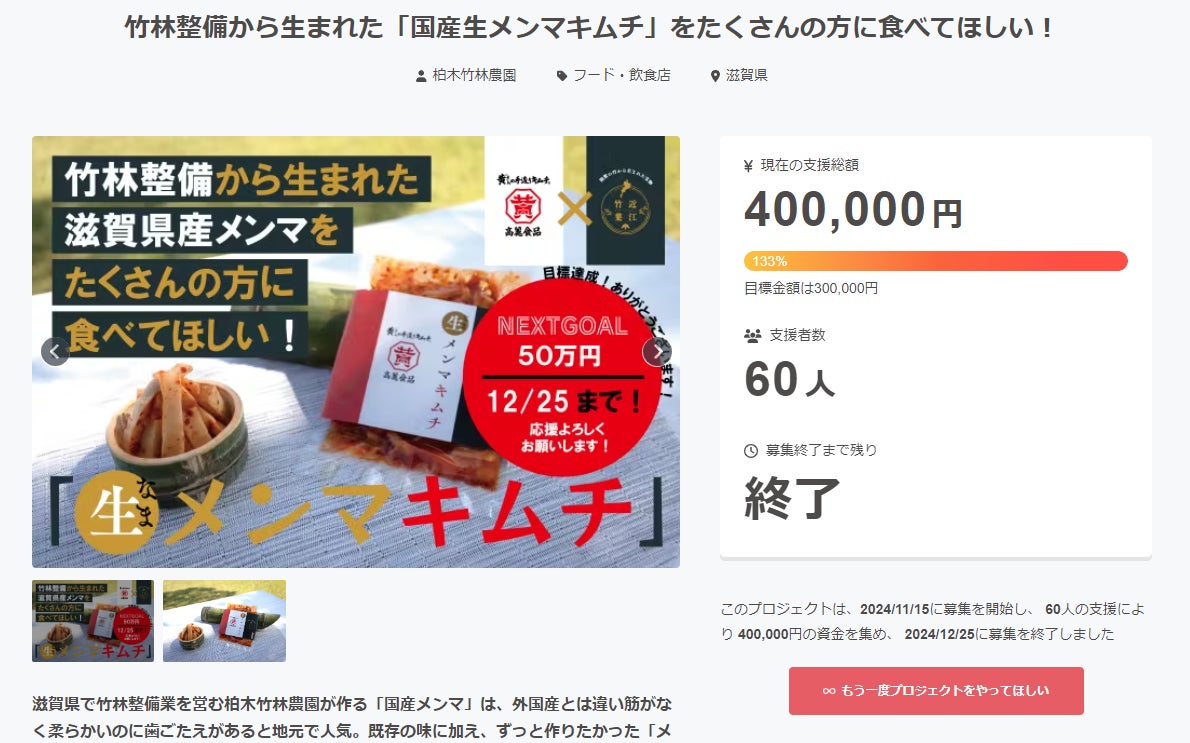Click the main メンマキムチ project image

click(356, 351)
